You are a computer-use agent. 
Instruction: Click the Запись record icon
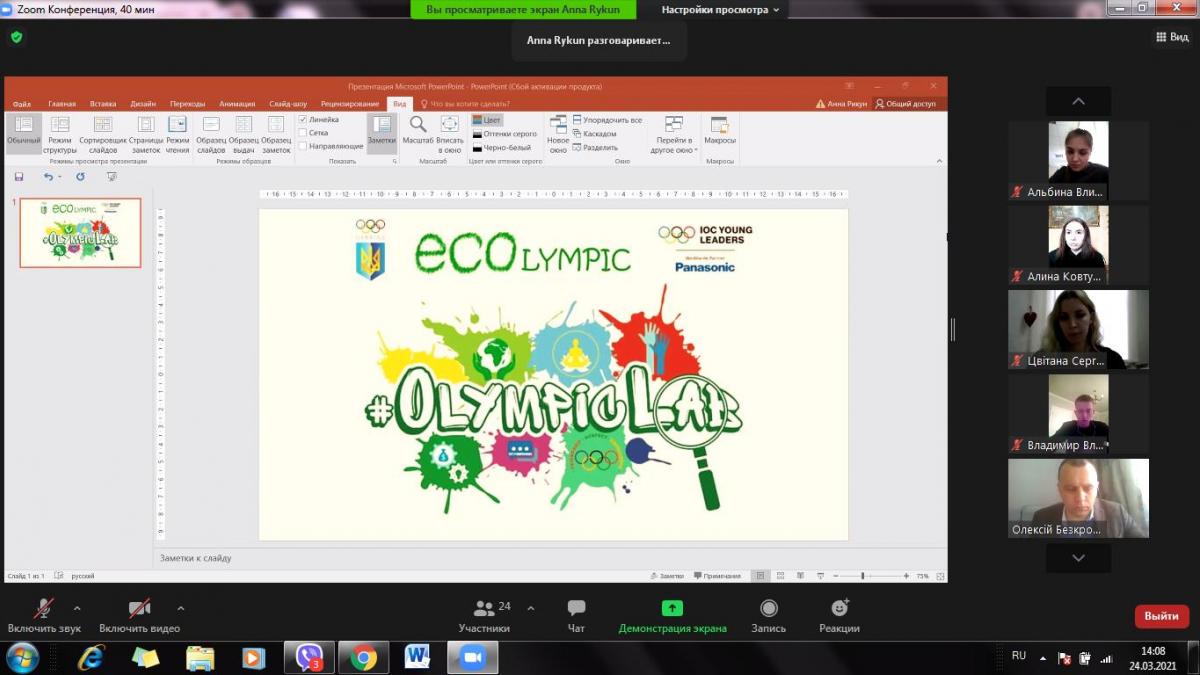pos(768,609)
